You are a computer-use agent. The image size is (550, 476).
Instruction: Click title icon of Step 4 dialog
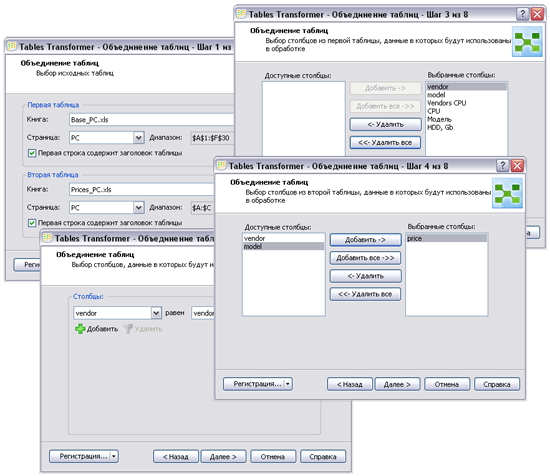(221, 165)
